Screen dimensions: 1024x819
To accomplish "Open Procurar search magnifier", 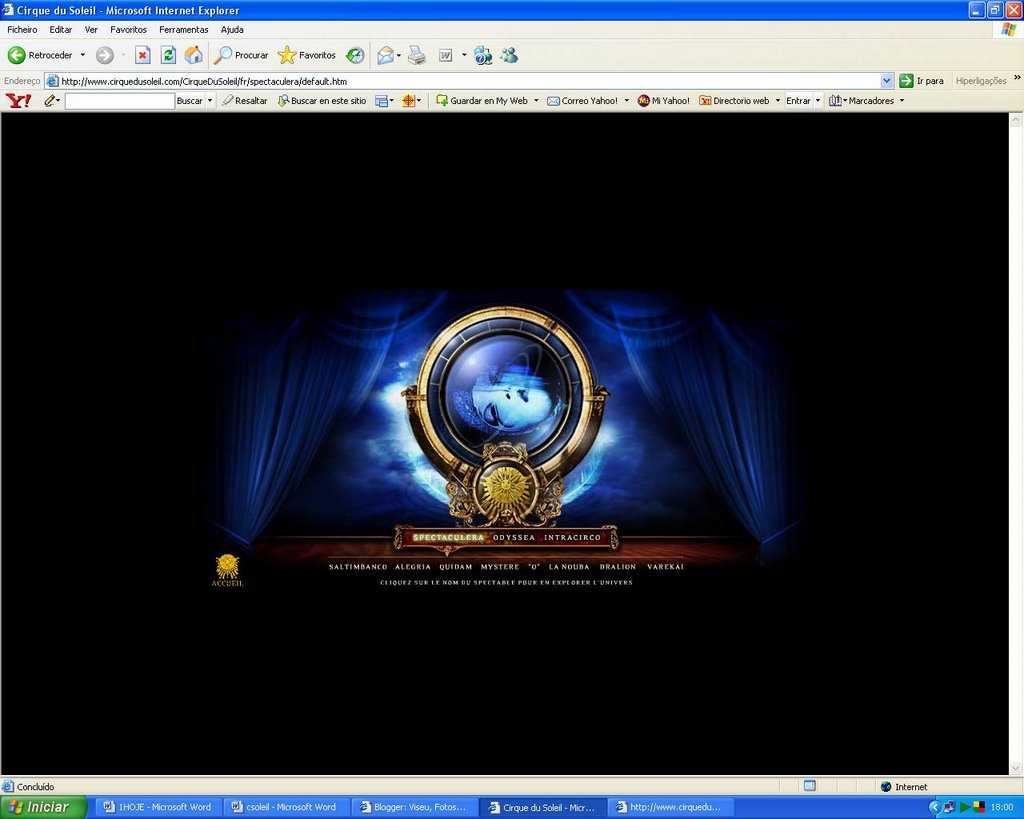I will pyautogui.click(x=240, y=56).
